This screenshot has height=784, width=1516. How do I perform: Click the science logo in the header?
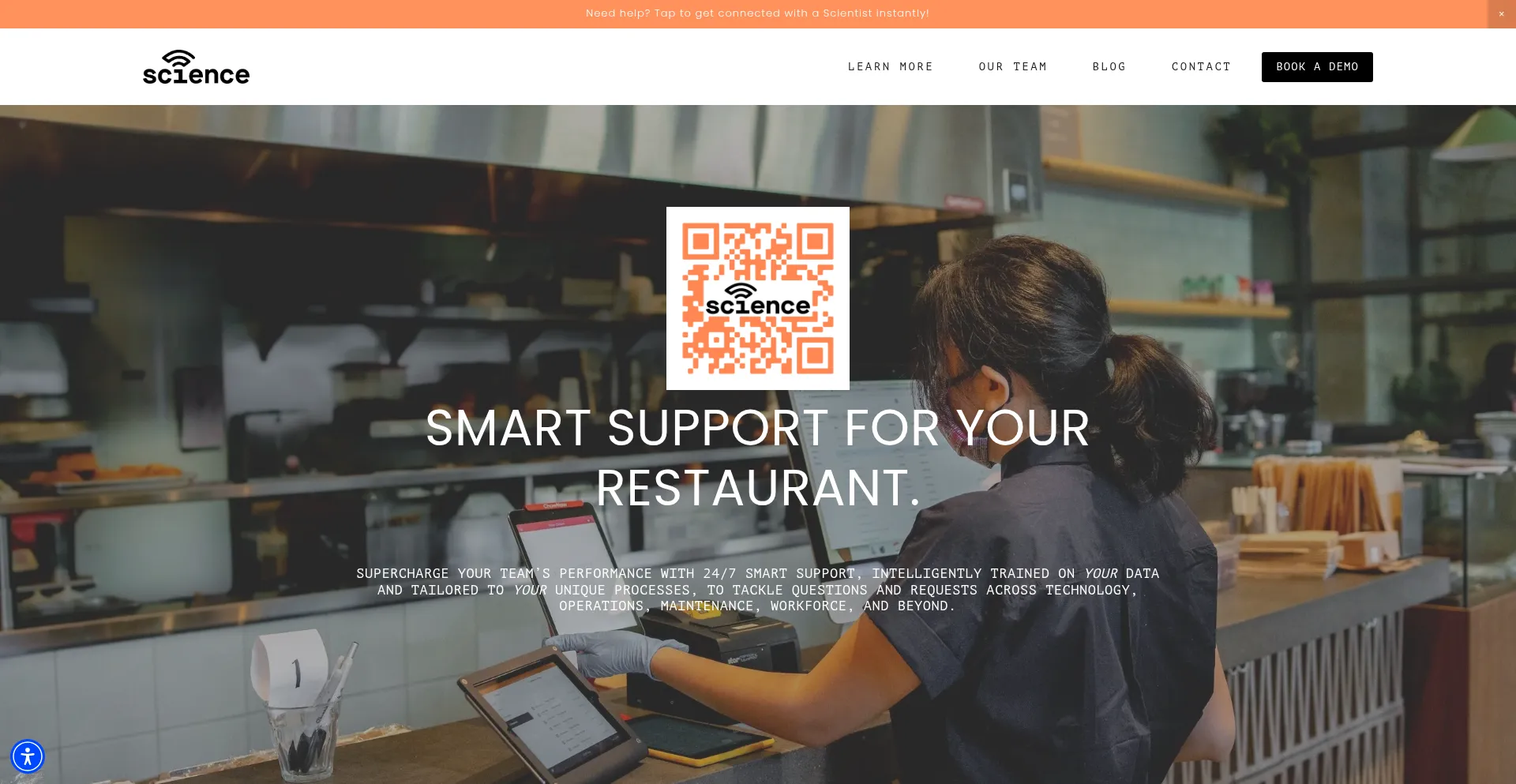196,67
